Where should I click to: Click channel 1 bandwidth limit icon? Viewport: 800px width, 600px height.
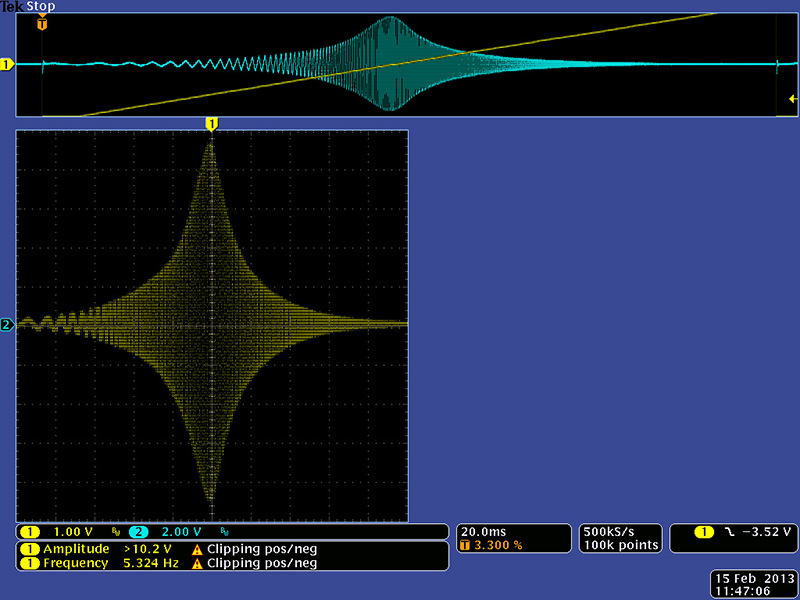[116, 532]
